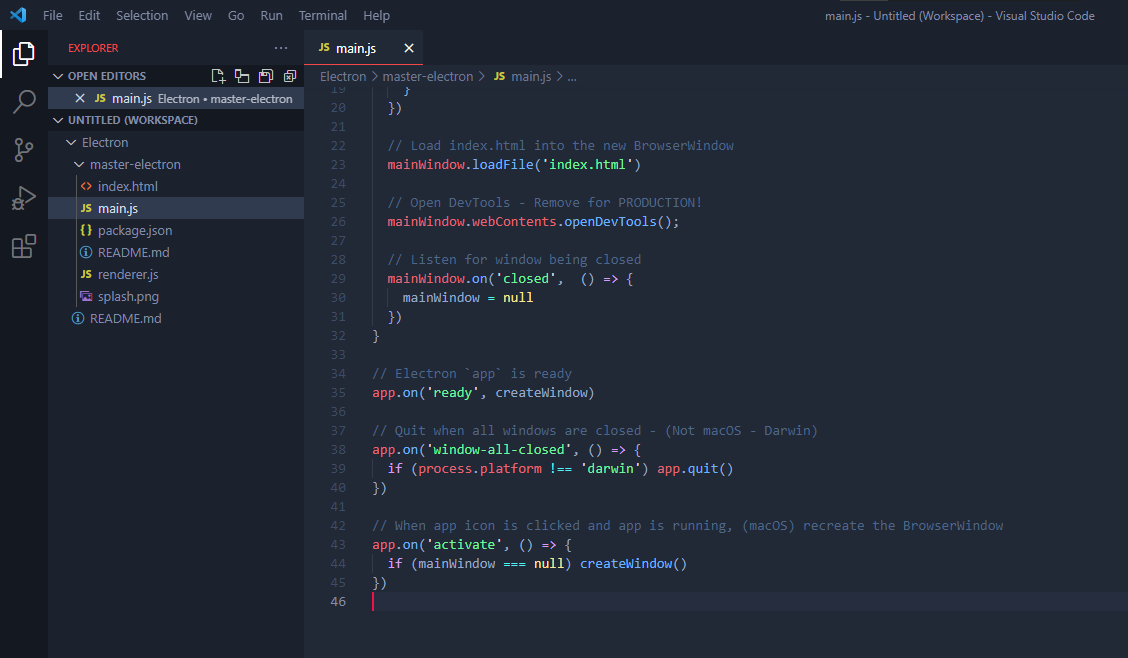Open the Run menu
This screenshot has height=658, width=1128.
pyautogui.click(x=271, y=15)
